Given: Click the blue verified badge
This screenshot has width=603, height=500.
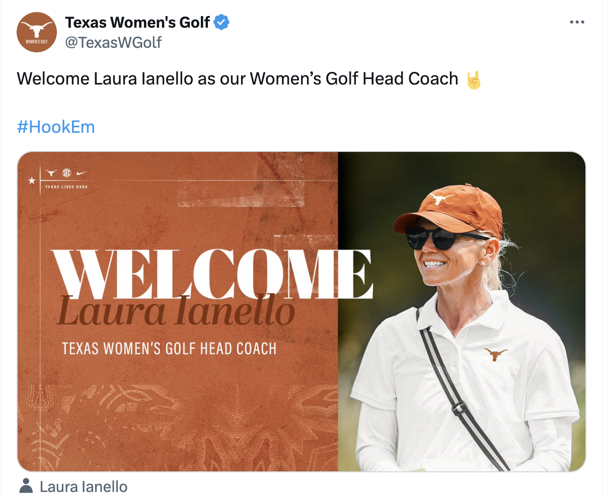Looking at the screenshot, I should [x=222, y=22].
